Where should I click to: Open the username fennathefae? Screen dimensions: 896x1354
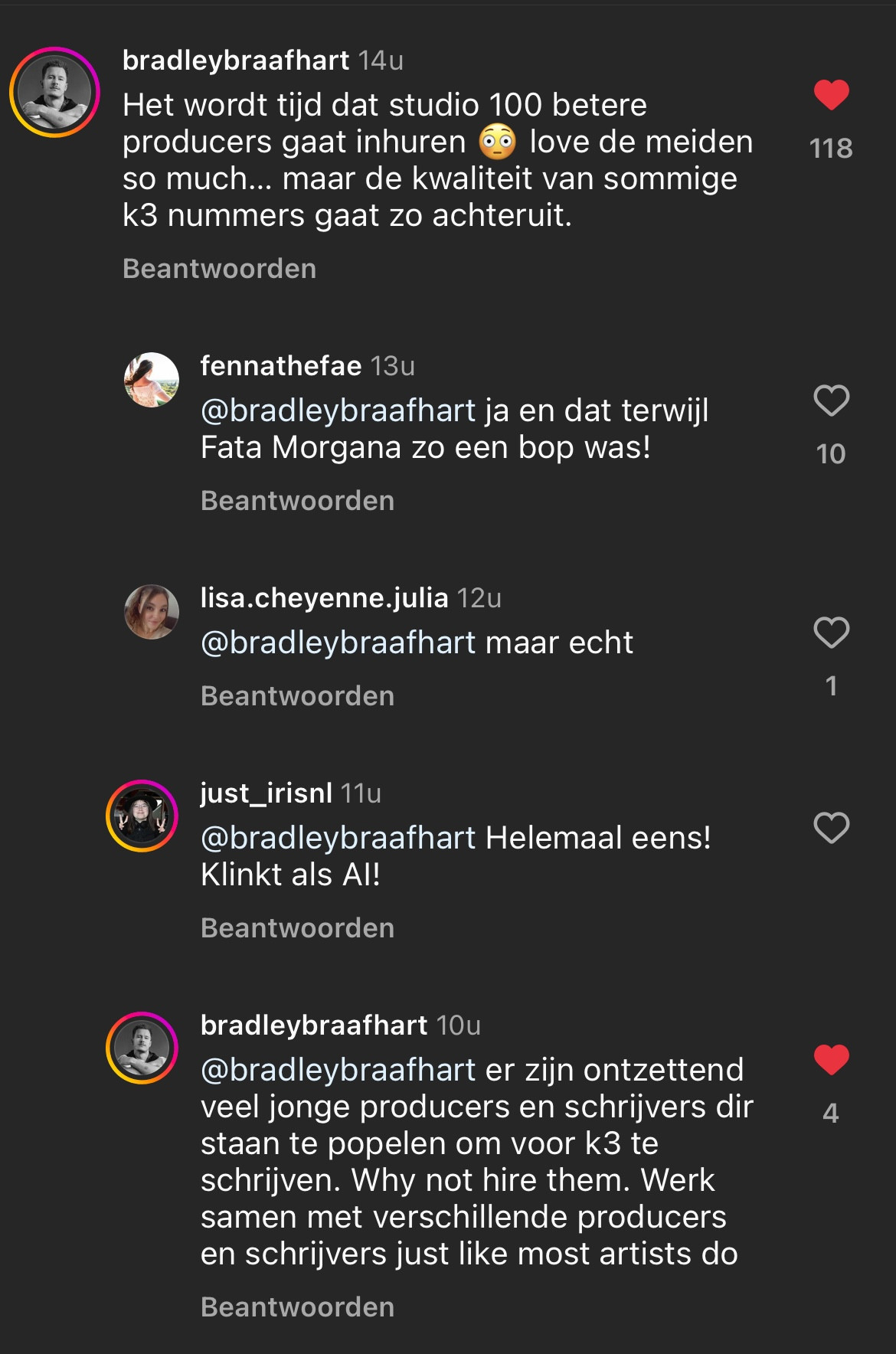pos(280,366)
